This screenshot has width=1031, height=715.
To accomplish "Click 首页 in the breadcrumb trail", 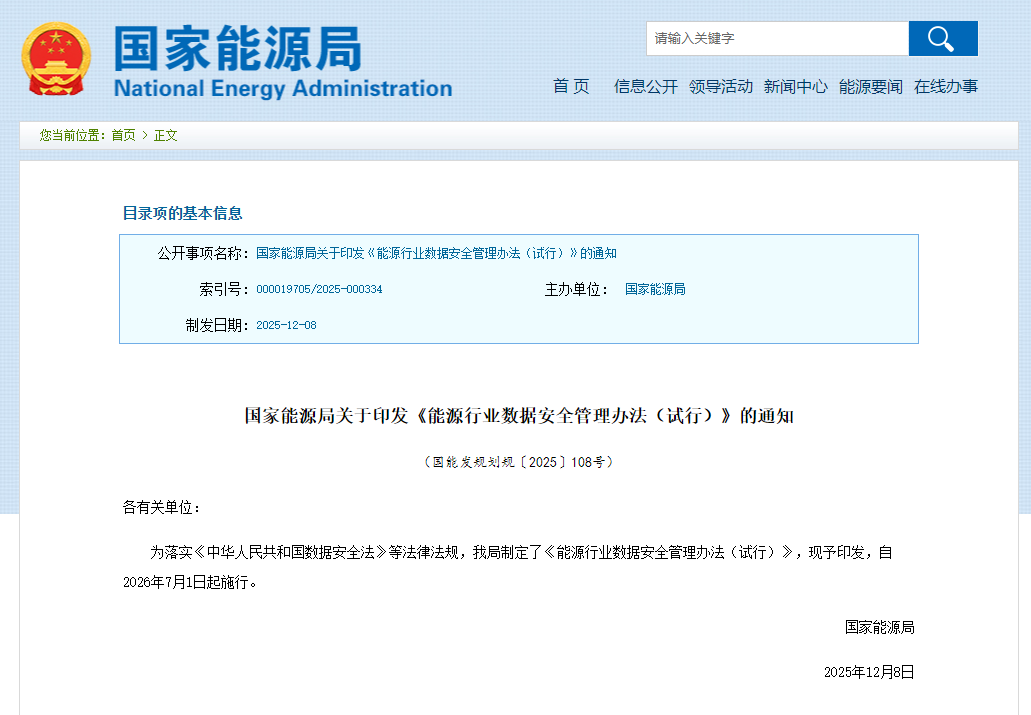I will click(123, 135).
